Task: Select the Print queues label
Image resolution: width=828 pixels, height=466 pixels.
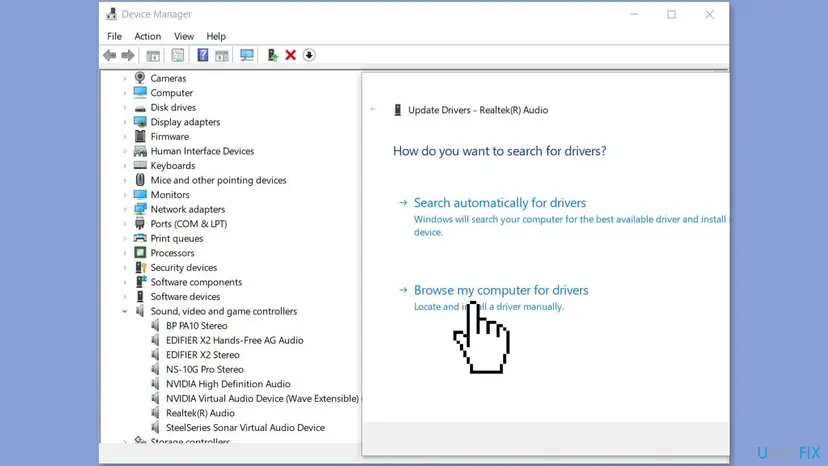Action: pyautogui.click(x=177, y=238)
